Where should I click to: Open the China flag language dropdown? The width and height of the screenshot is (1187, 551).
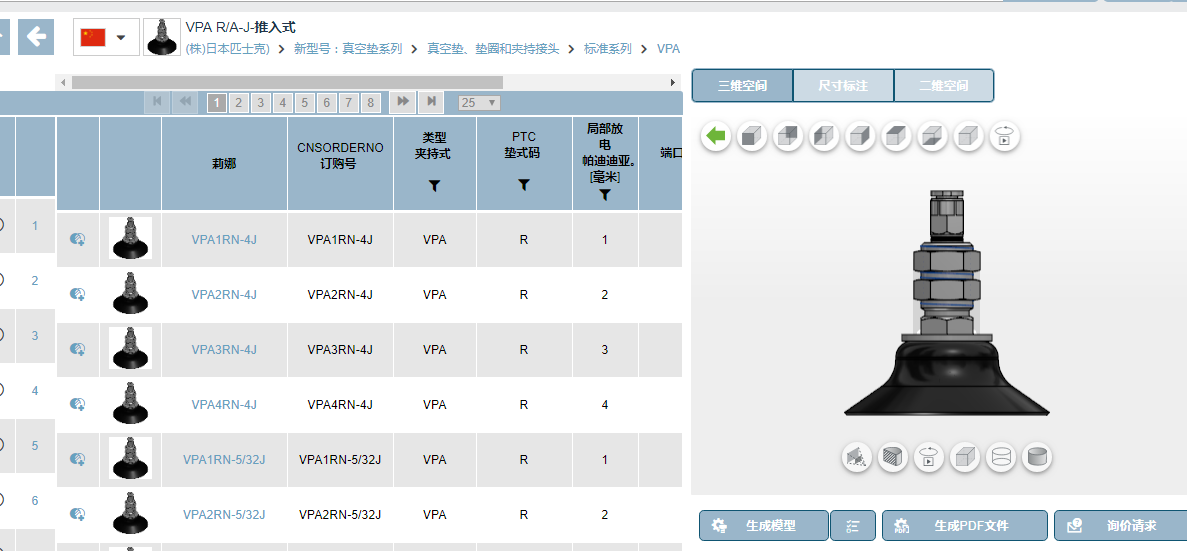[x=106, y=37]
